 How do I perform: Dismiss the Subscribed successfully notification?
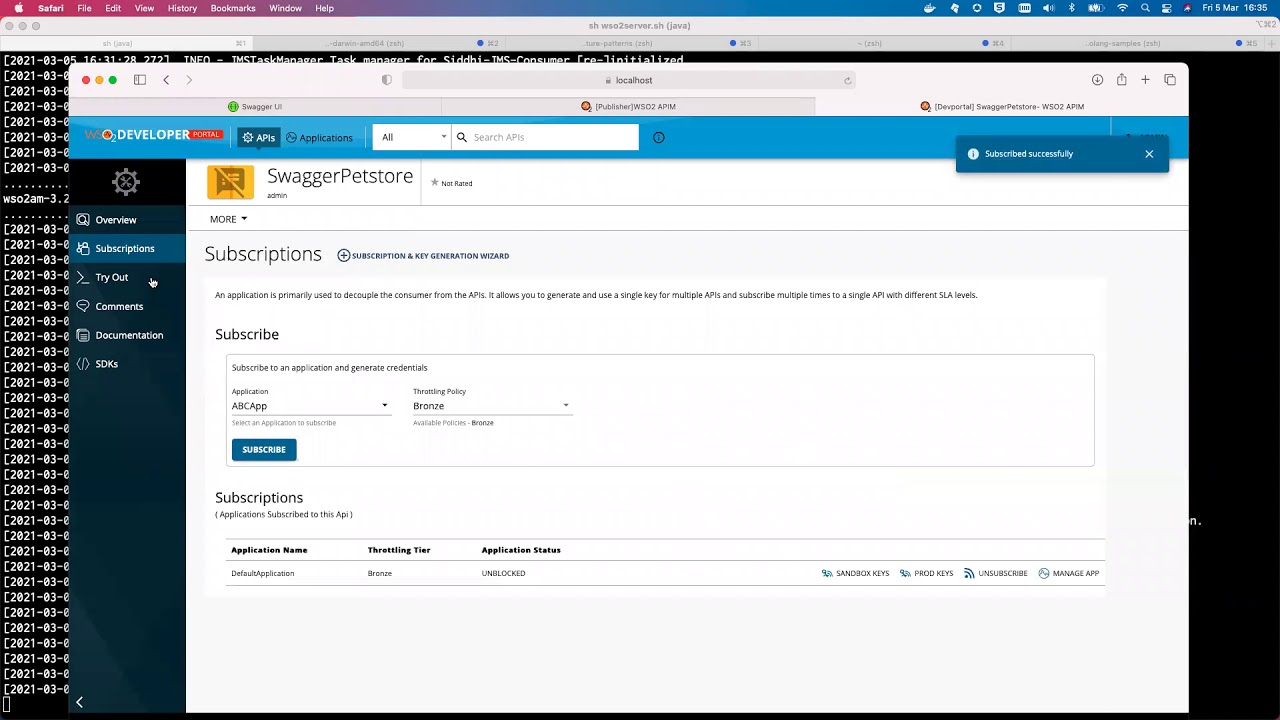point(1149,154)
